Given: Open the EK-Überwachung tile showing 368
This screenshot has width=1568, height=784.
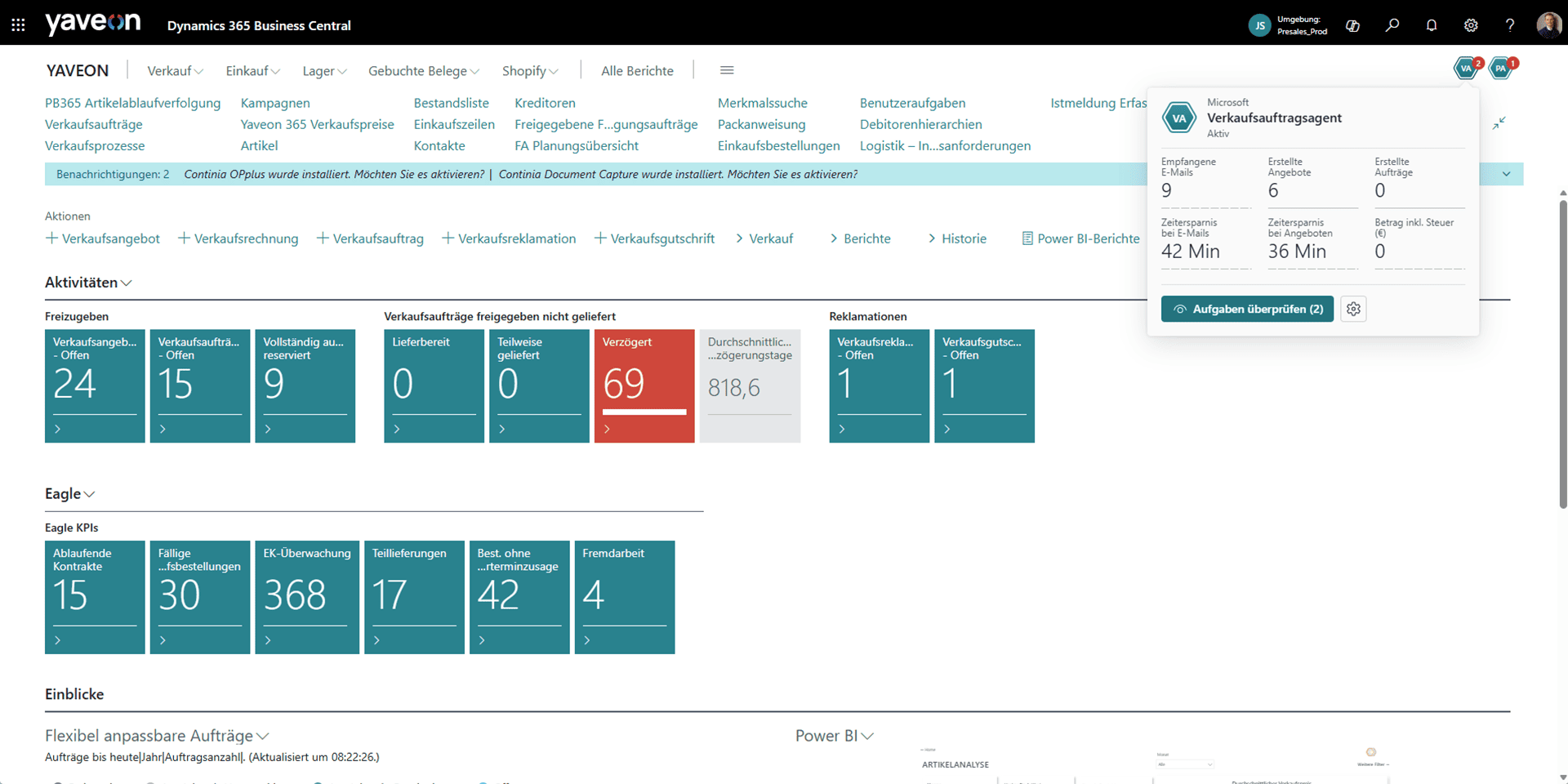Looking at the screenshot, I should point(307,597).
